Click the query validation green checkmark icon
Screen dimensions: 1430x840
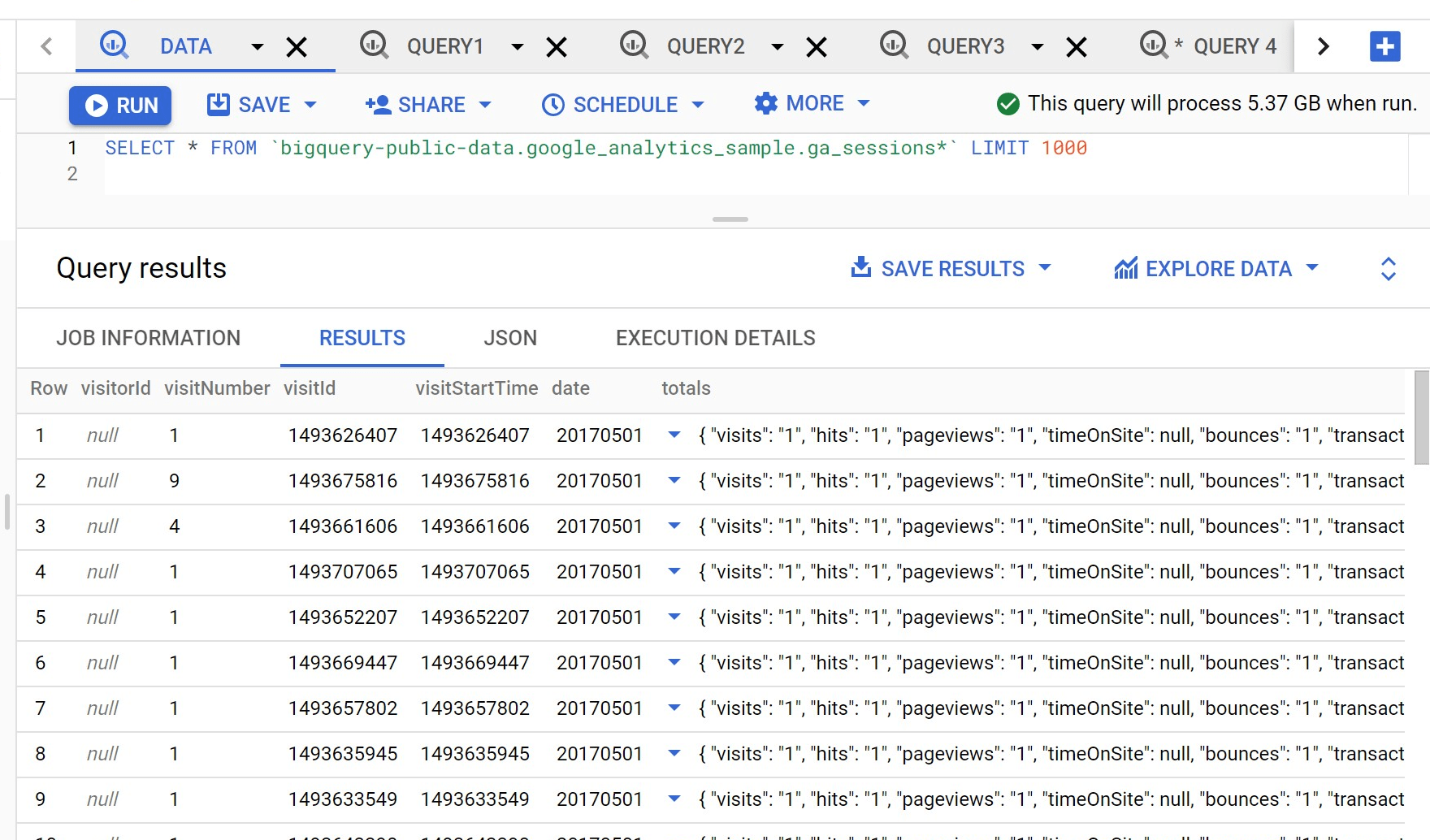1007,104
